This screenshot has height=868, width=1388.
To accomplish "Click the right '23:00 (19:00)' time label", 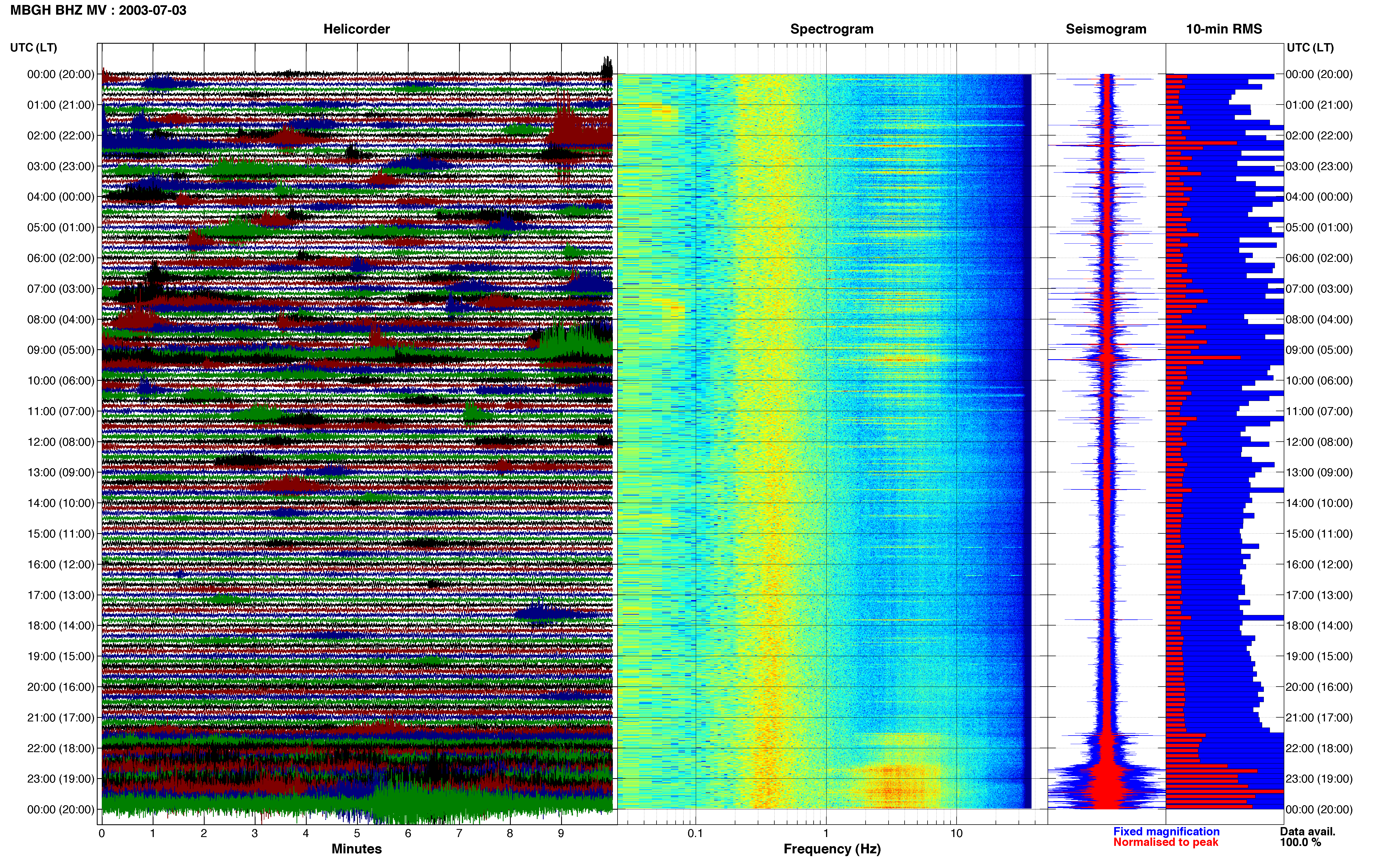I will coord(1319,779).
